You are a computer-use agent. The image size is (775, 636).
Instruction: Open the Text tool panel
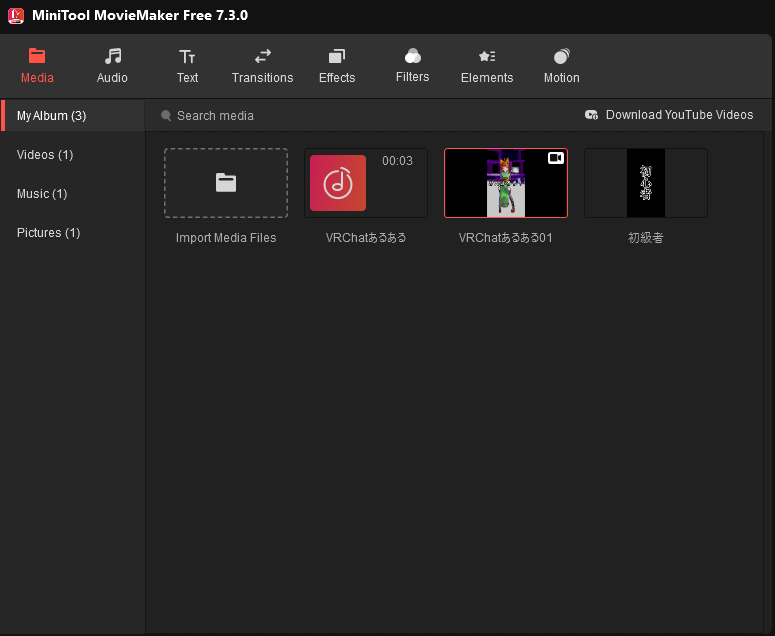[187, 66]
